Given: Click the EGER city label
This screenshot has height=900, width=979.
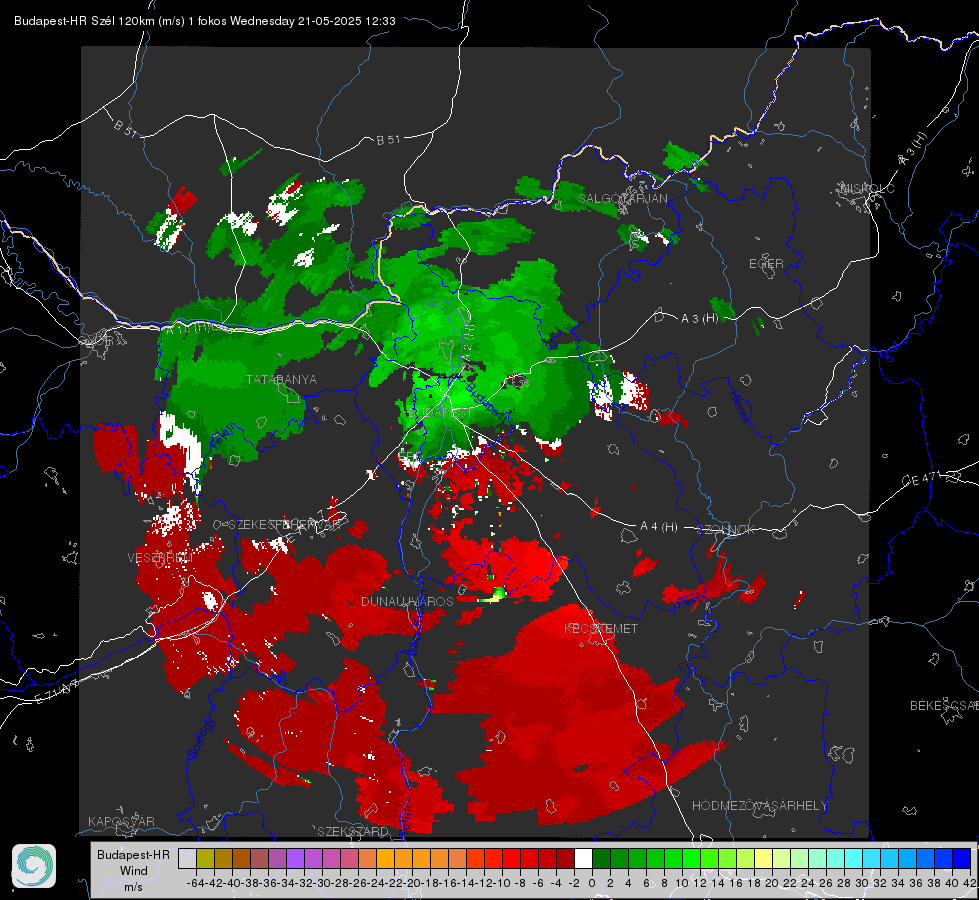Looking at the screenshot, I should [766, 264].
